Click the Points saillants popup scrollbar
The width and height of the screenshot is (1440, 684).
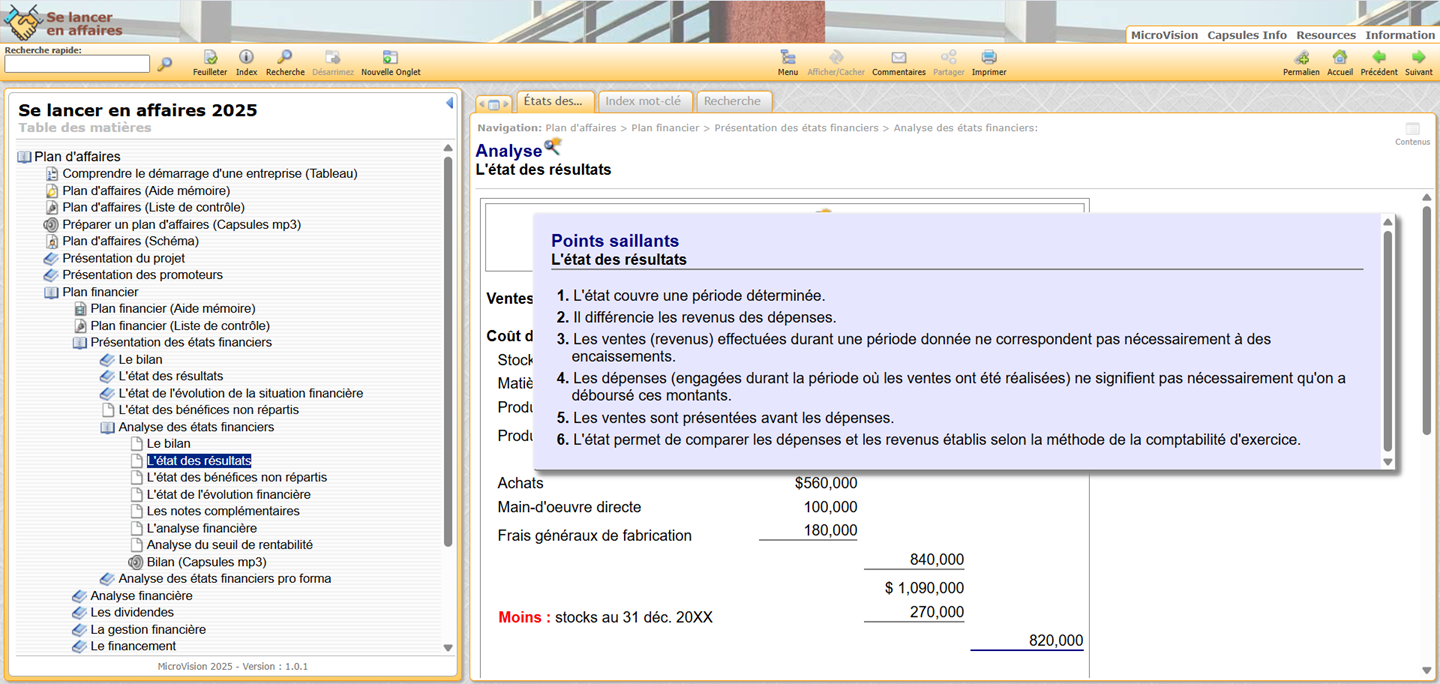1387,340
